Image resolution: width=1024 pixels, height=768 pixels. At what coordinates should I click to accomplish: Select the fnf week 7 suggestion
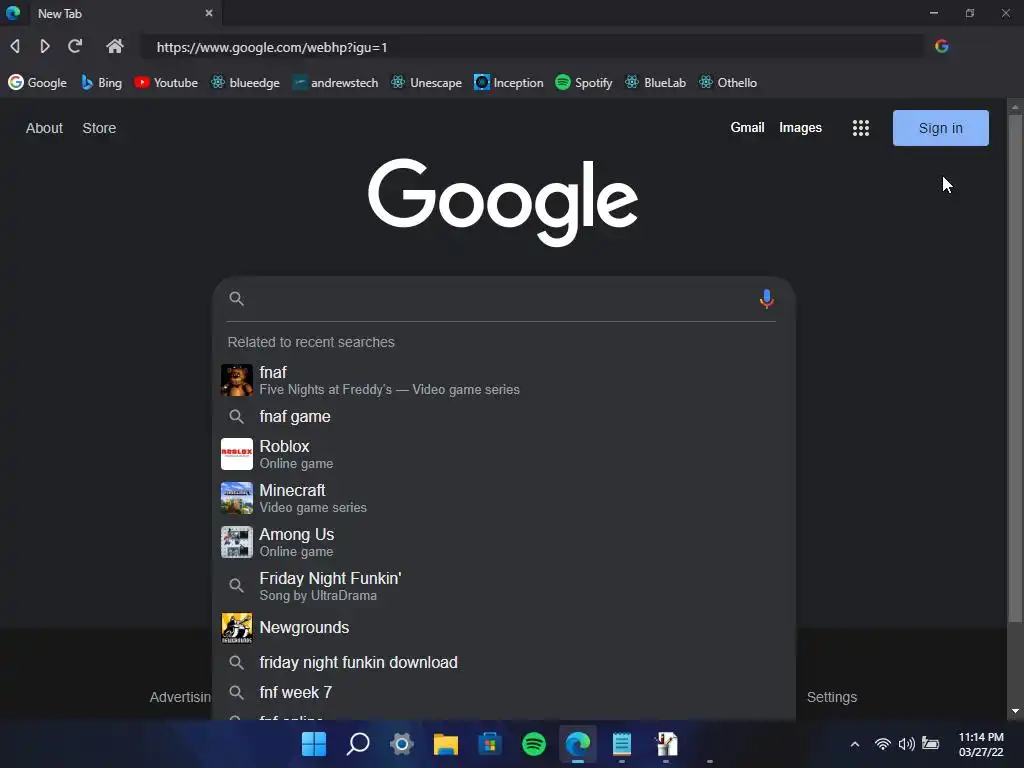coord(504,692)
